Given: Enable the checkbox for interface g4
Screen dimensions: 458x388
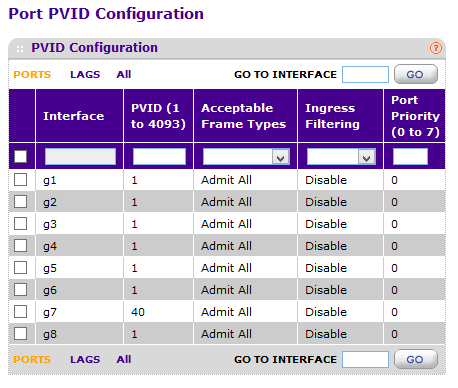Looking at the screenshot, I should (x=21, y=246).
